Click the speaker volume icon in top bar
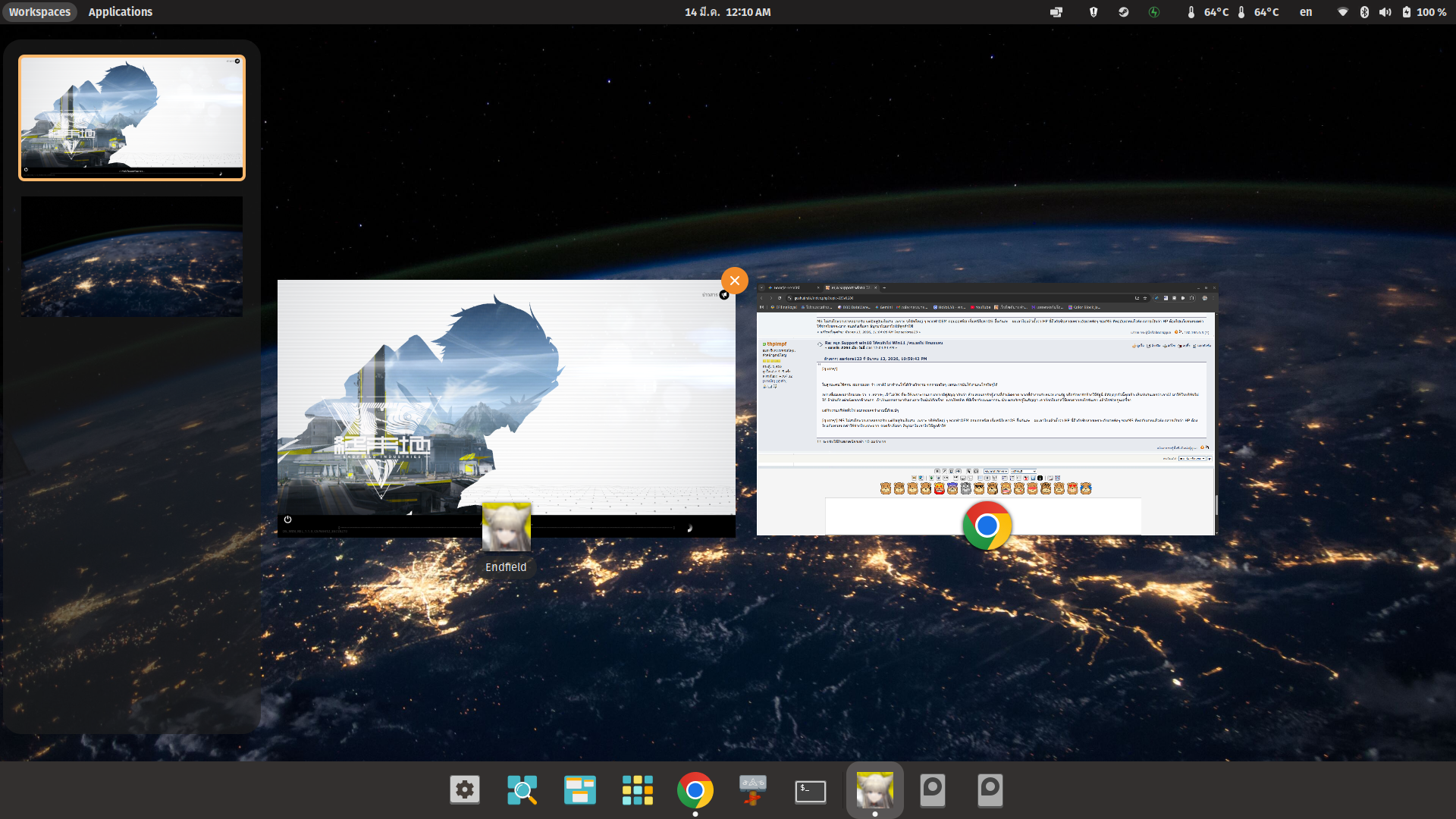1456x819 pixels. (1385, 12)
